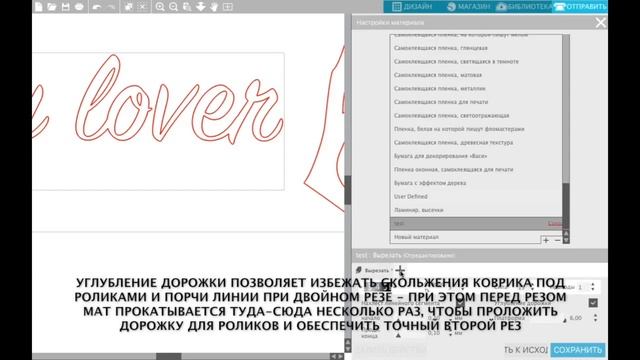Viewport: 640px width, 360px height.
Task: Select the 'User Defined' material
Action: [476, 196]
